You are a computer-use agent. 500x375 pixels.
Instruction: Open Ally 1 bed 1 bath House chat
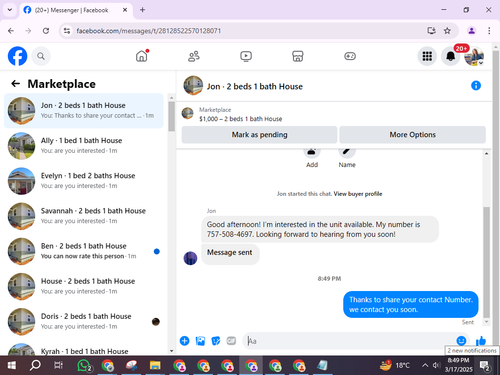coord(84,146)
